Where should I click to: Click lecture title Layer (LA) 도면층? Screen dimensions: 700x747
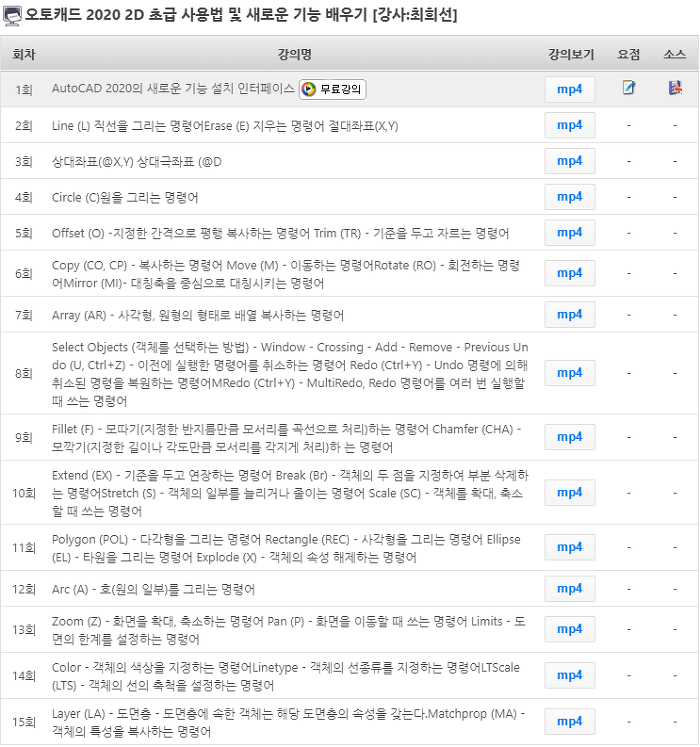coord(288,722)
